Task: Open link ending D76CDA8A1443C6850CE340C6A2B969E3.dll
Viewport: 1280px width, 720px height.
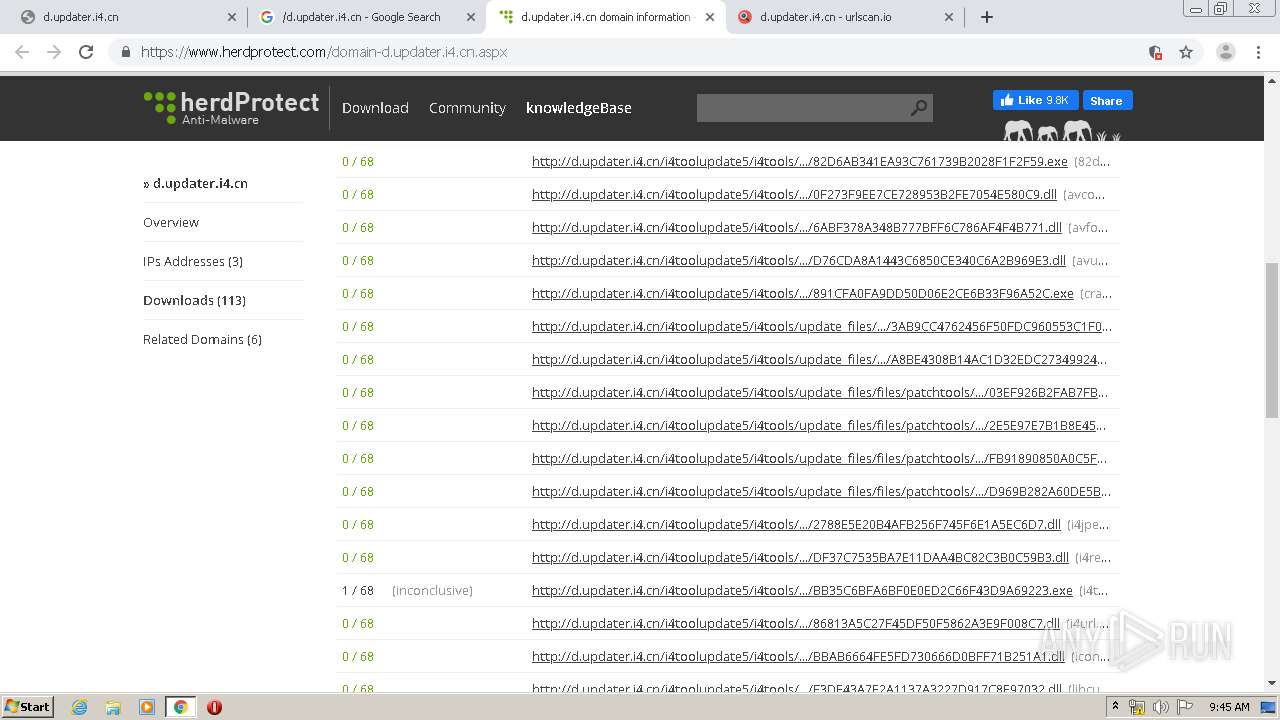Action: [799, 260]
